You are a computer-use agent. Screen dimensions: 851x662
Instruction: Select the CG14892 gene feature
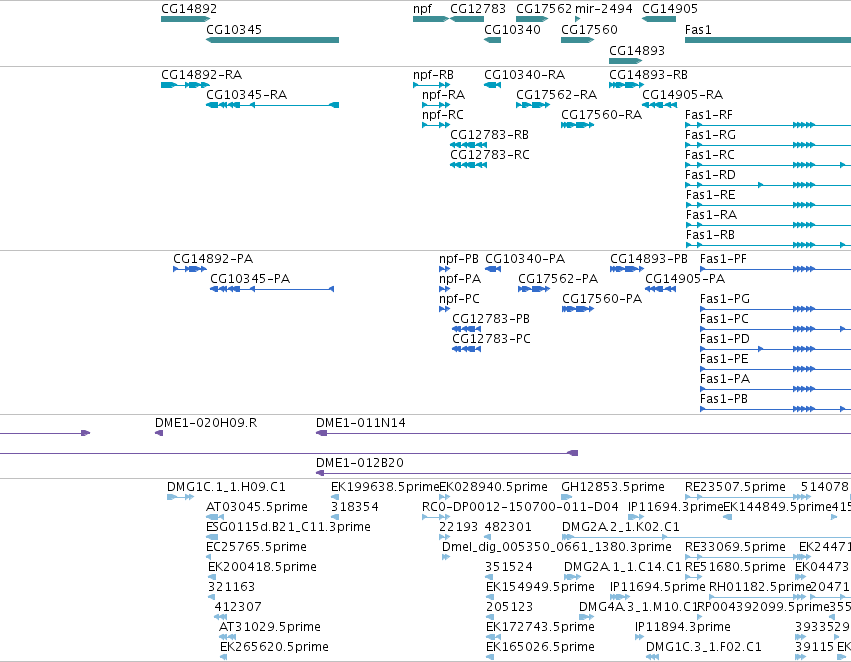186,19
